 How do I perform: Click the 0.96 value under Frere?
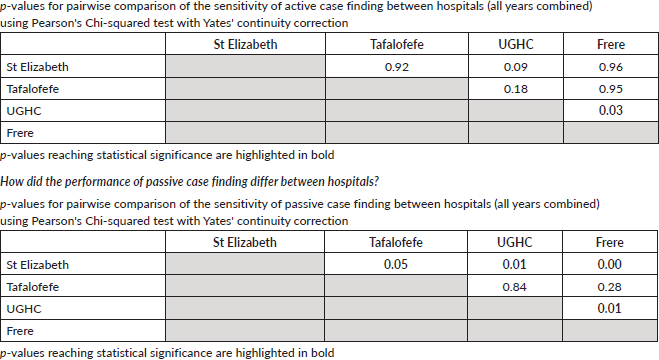coord(610,67)
